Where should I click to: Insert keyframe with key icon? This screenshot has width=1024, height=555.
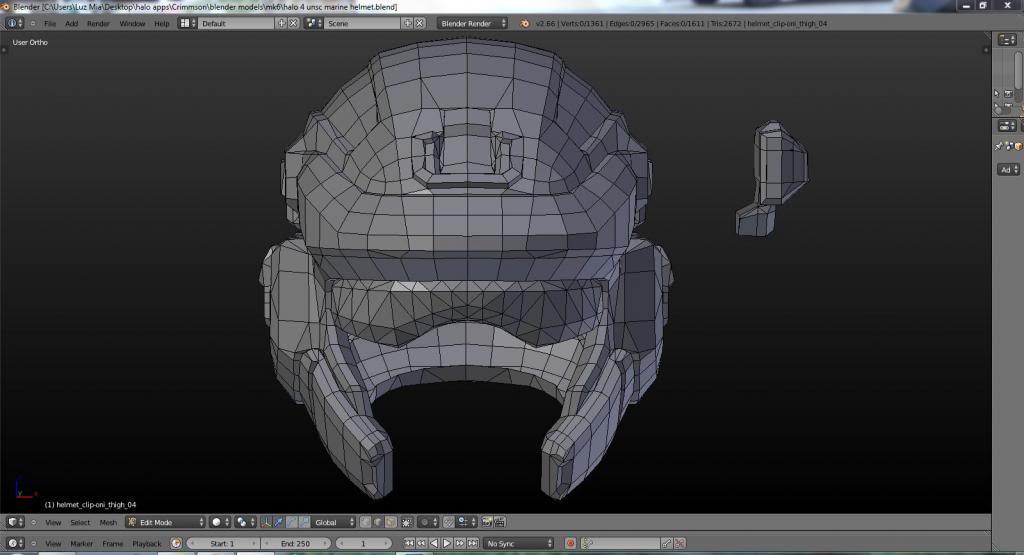[x=667, y=543]
